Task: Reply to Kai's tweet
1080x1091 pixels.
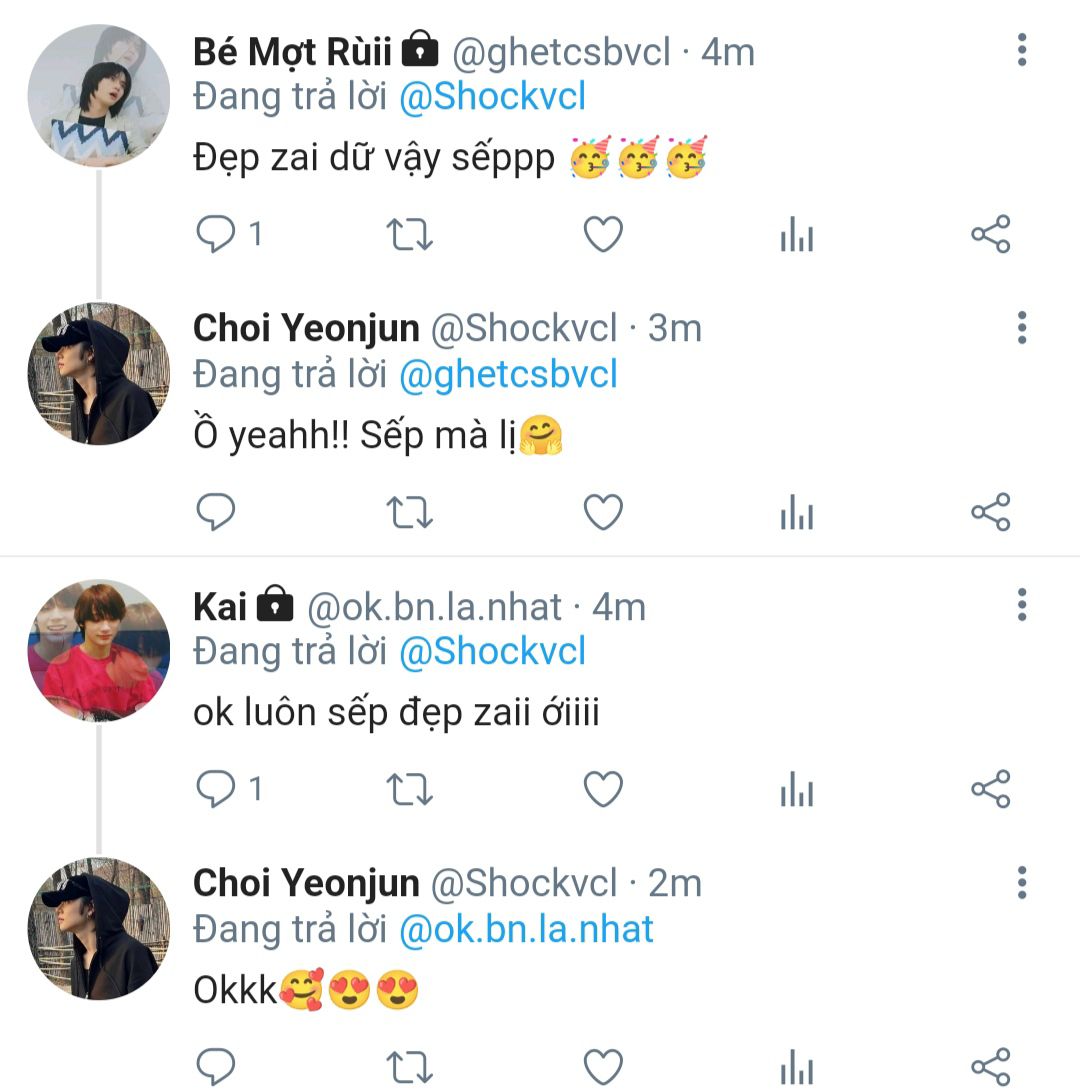Action: click(x=215, y=790)
